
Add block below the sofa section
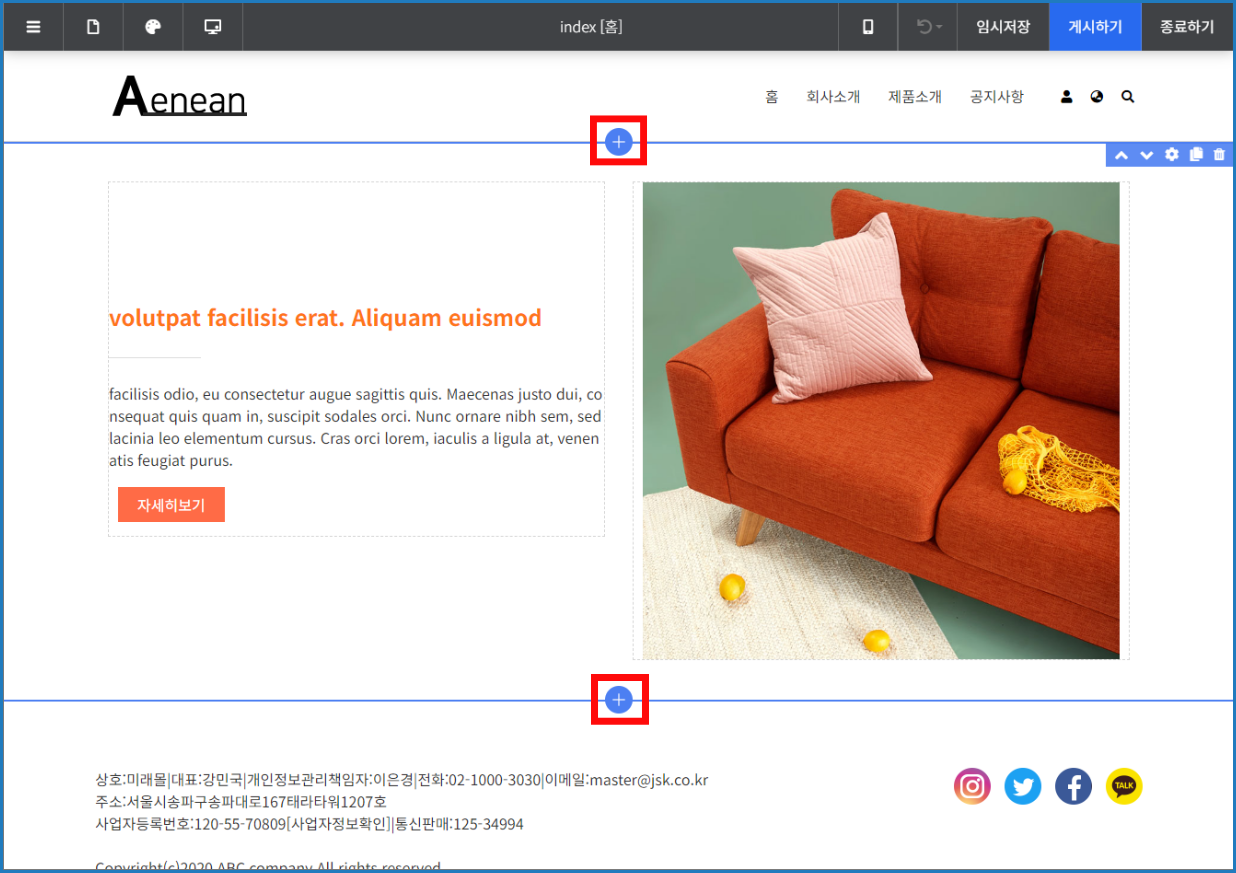tap(619, 699)
